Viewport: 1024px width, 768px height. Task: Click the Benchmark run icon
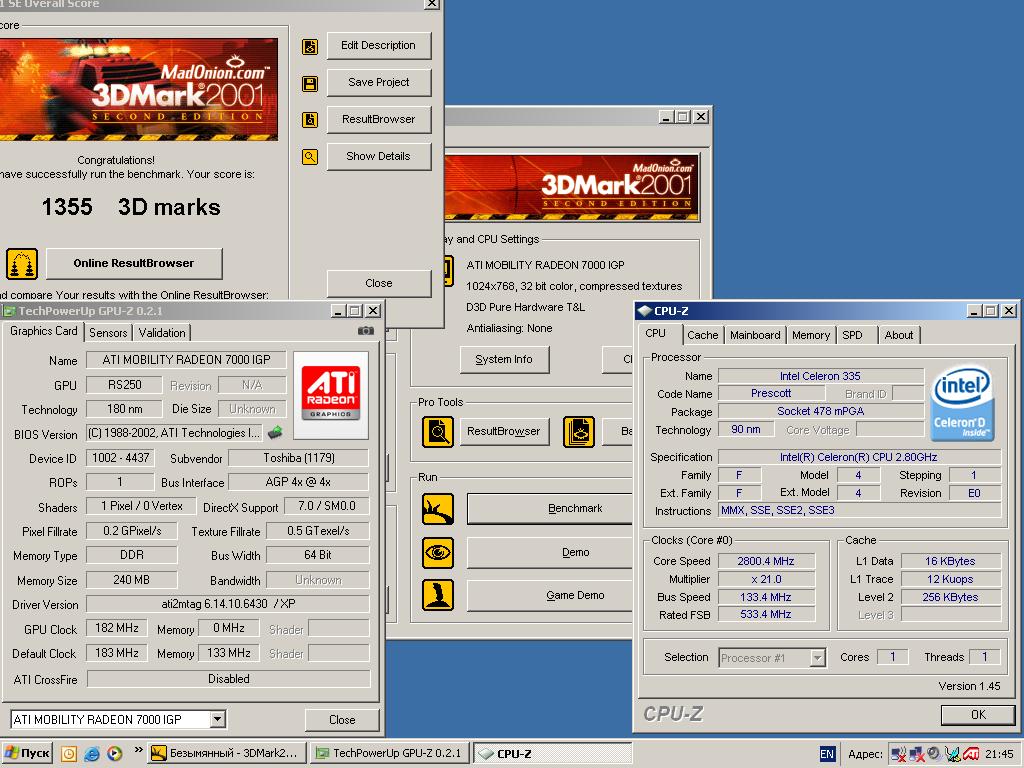tap(438, 509)
